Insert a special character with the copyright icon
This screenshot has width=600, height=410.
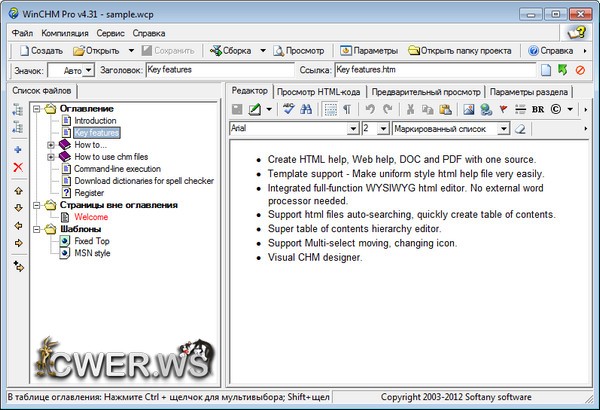[556, 109]
